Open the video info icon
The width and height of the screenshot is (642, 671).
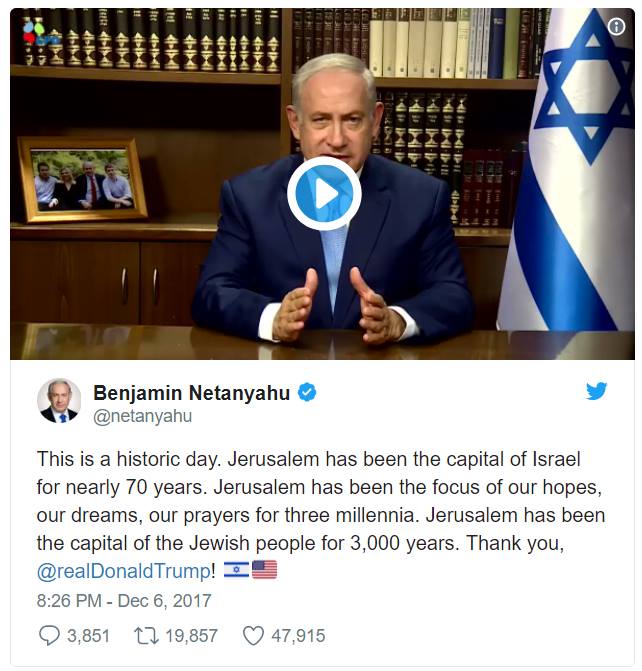616,27
